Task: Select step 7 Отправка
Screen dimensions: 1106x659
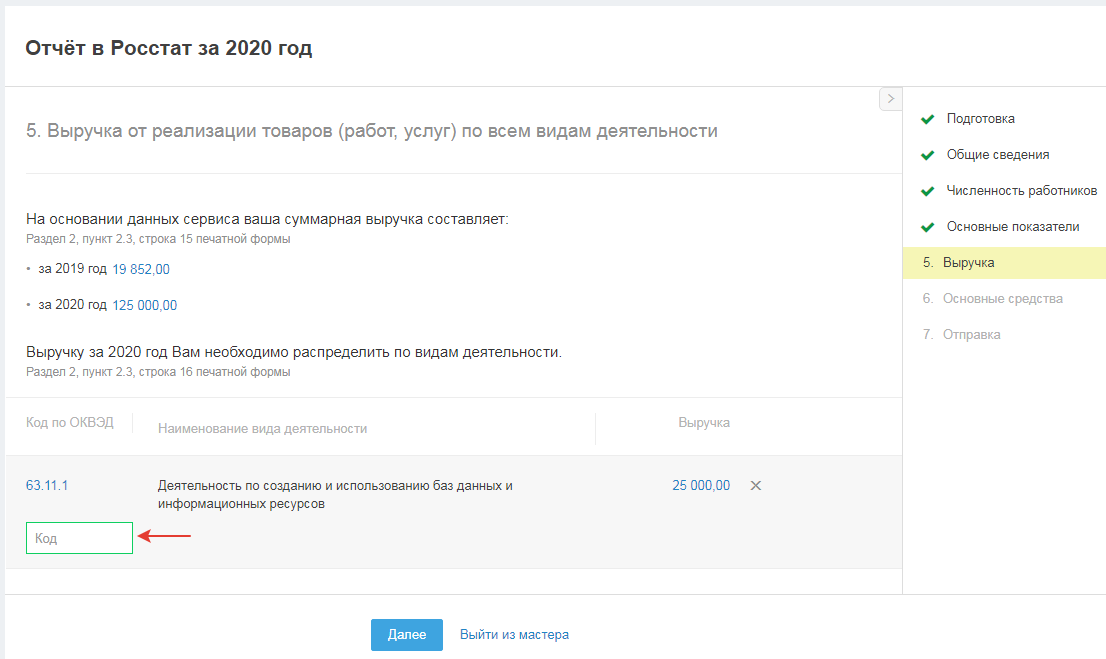Action: click(961, 334)
